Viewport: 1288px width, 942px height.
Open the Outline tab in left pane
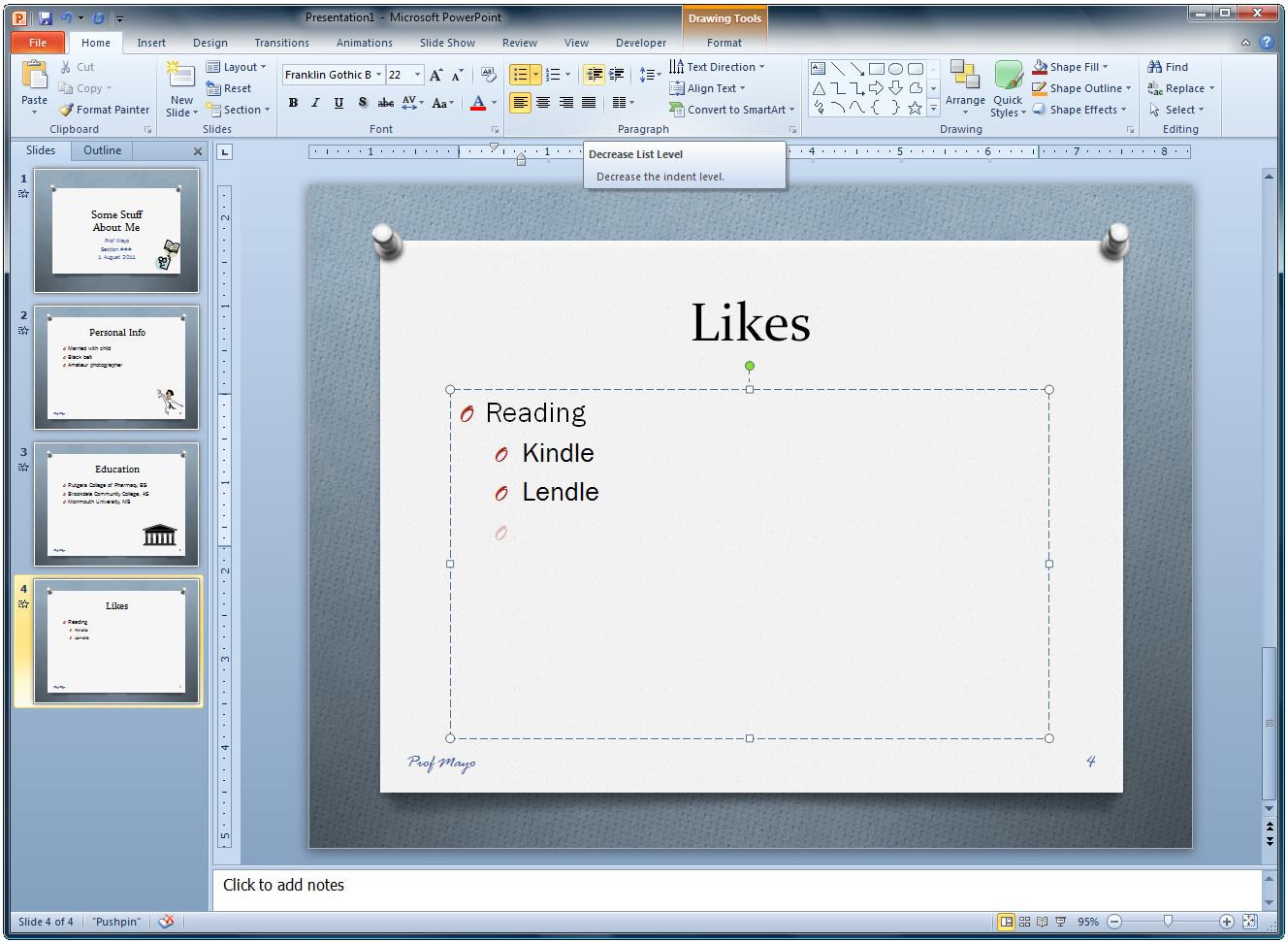tap(101, 150)
